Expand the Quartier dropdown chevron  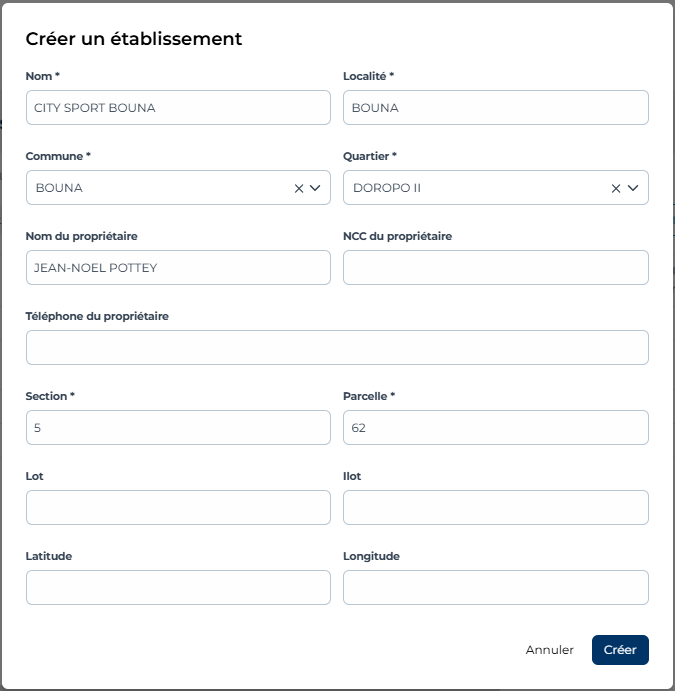(633, 188)
